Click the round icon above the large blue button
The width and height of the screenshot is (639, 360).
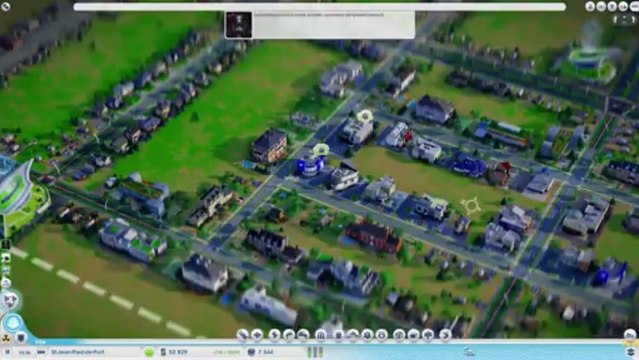(10, 300)
